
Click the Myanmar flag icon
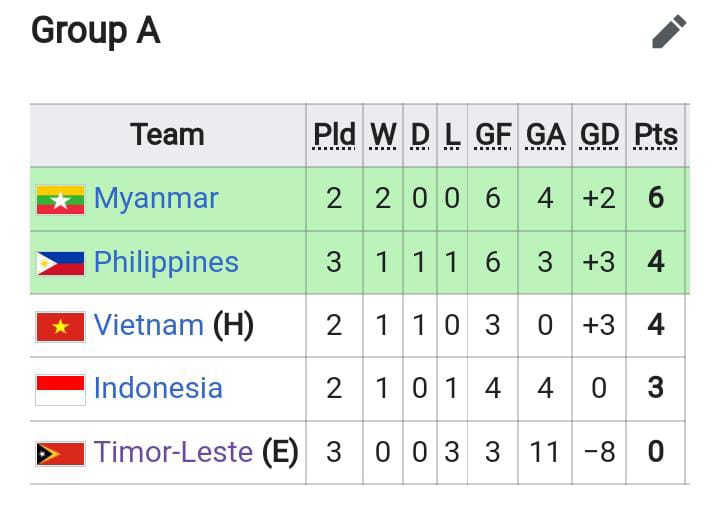(60, 199)
